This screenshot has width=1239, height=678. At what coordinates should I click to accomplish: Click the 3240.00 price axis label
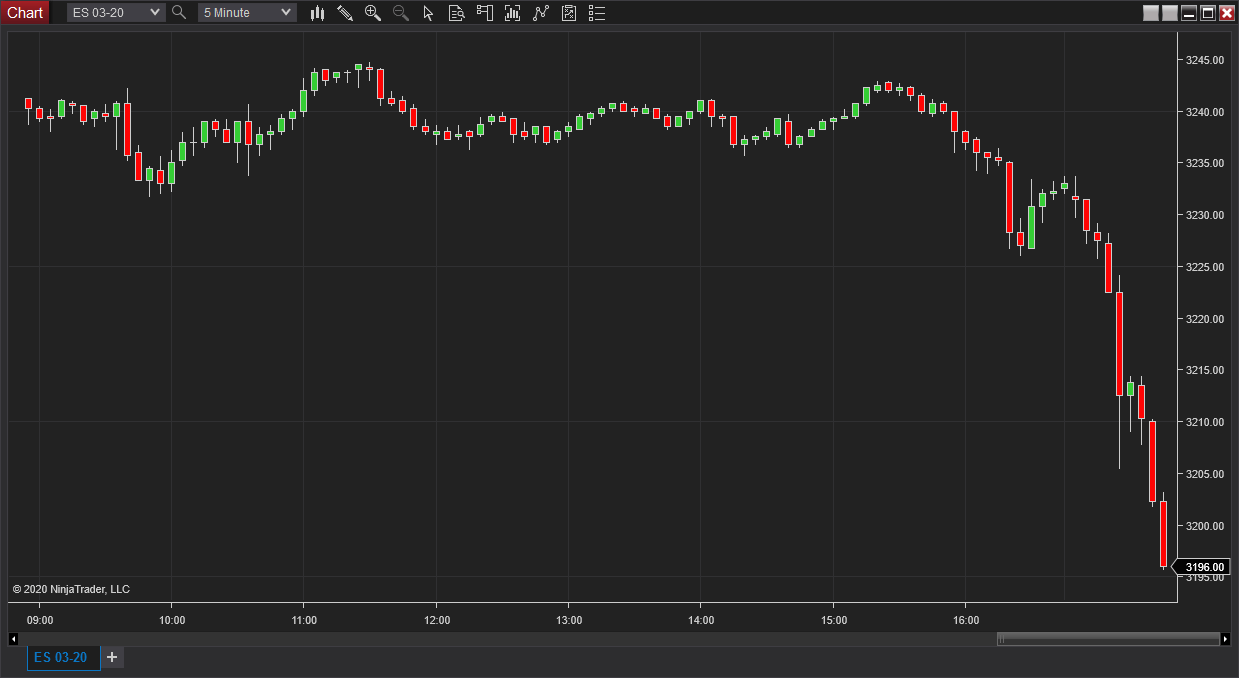pos(1205,112)
